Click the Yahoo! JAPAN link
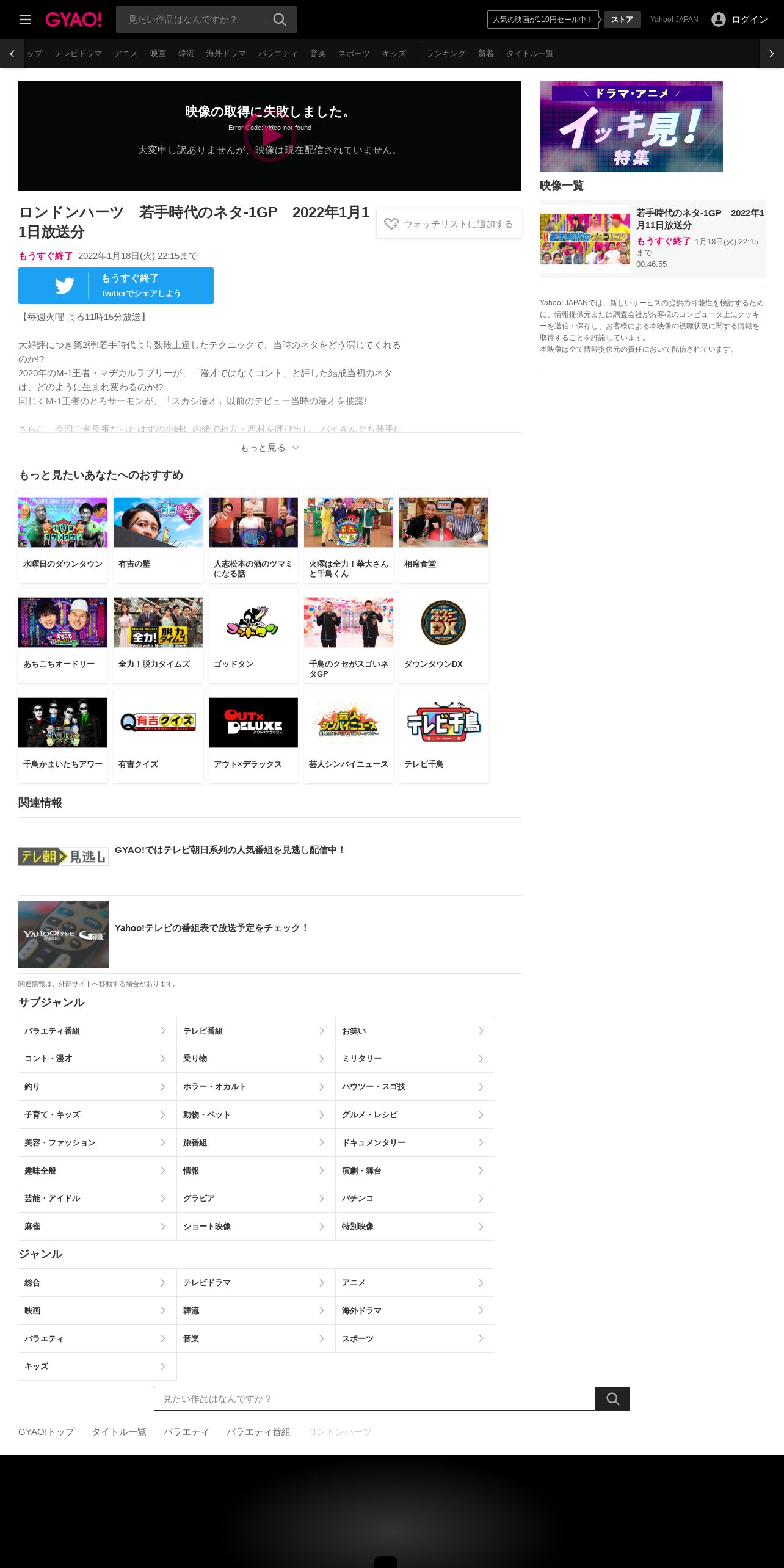Image resolution: width=784 pixels, height=1568 pixels. [674, 20]
